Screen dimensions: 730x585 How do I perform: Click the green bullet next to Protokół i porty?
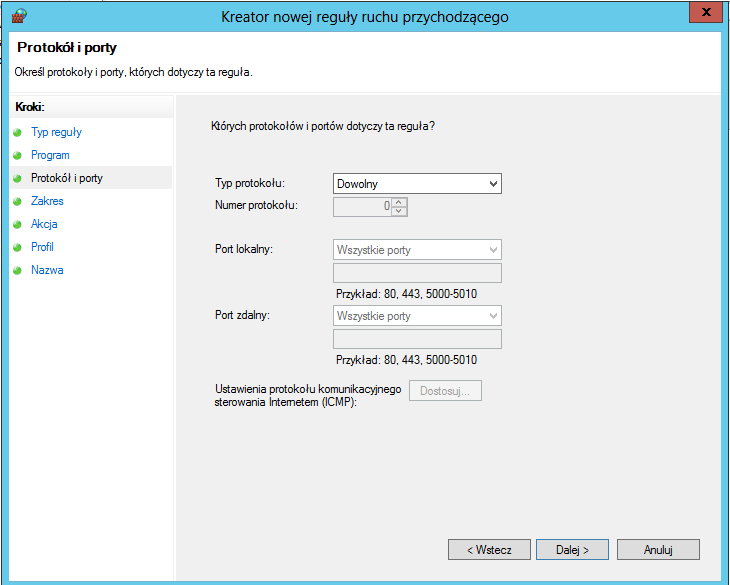click(18, 178)
